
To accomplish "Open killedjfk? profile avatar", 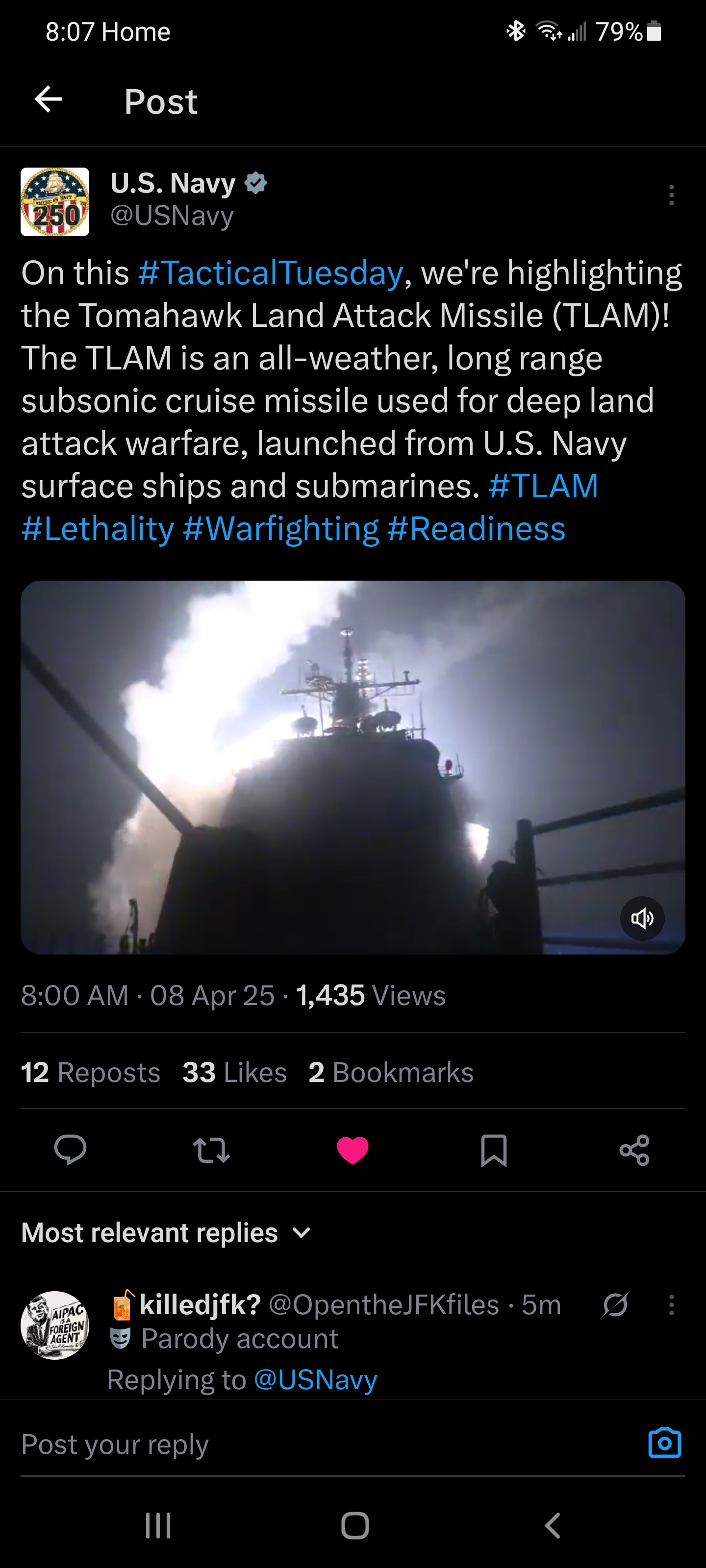I will tap(55, 1324).
